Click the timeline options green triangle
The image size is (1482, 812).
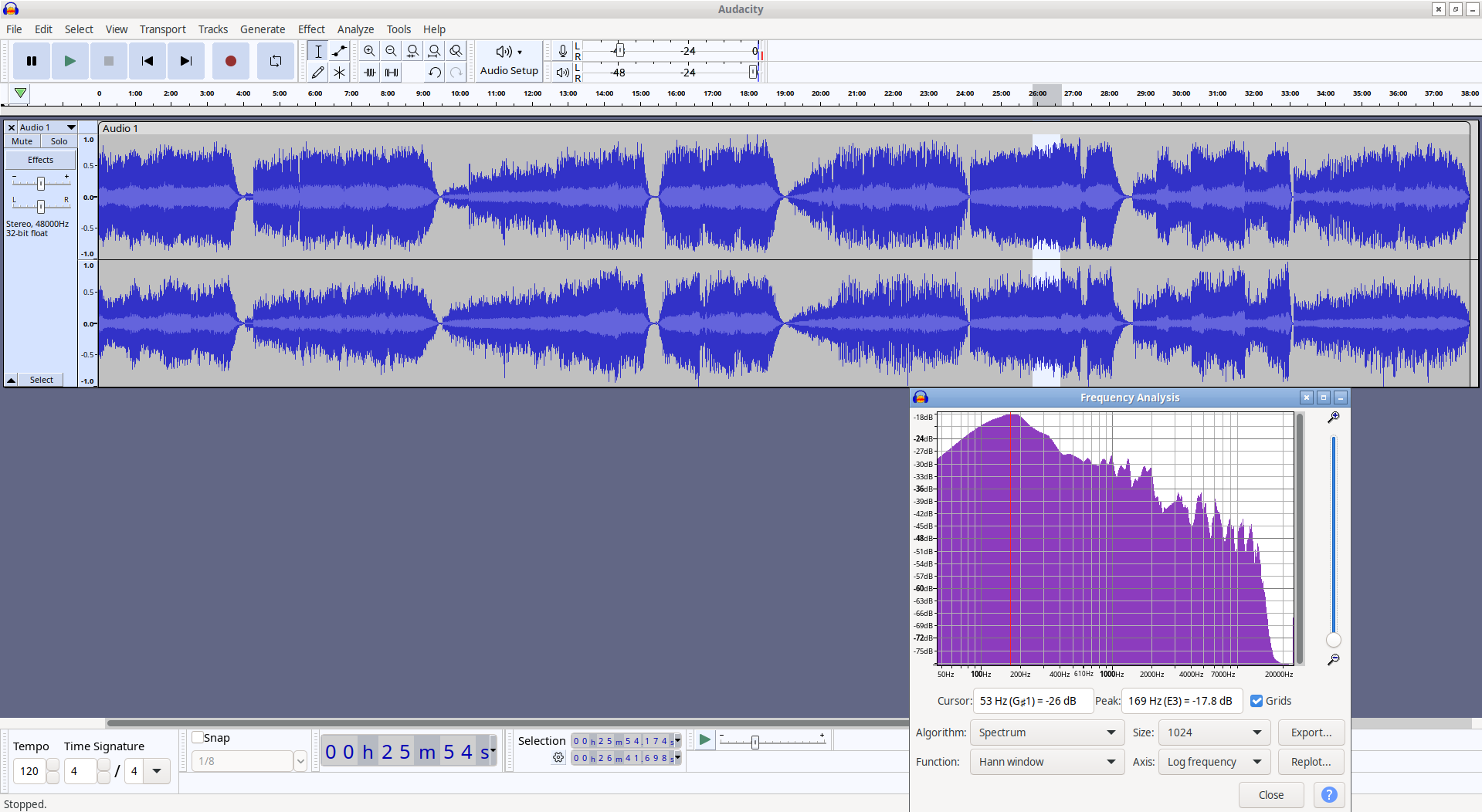tap(21, 93)
